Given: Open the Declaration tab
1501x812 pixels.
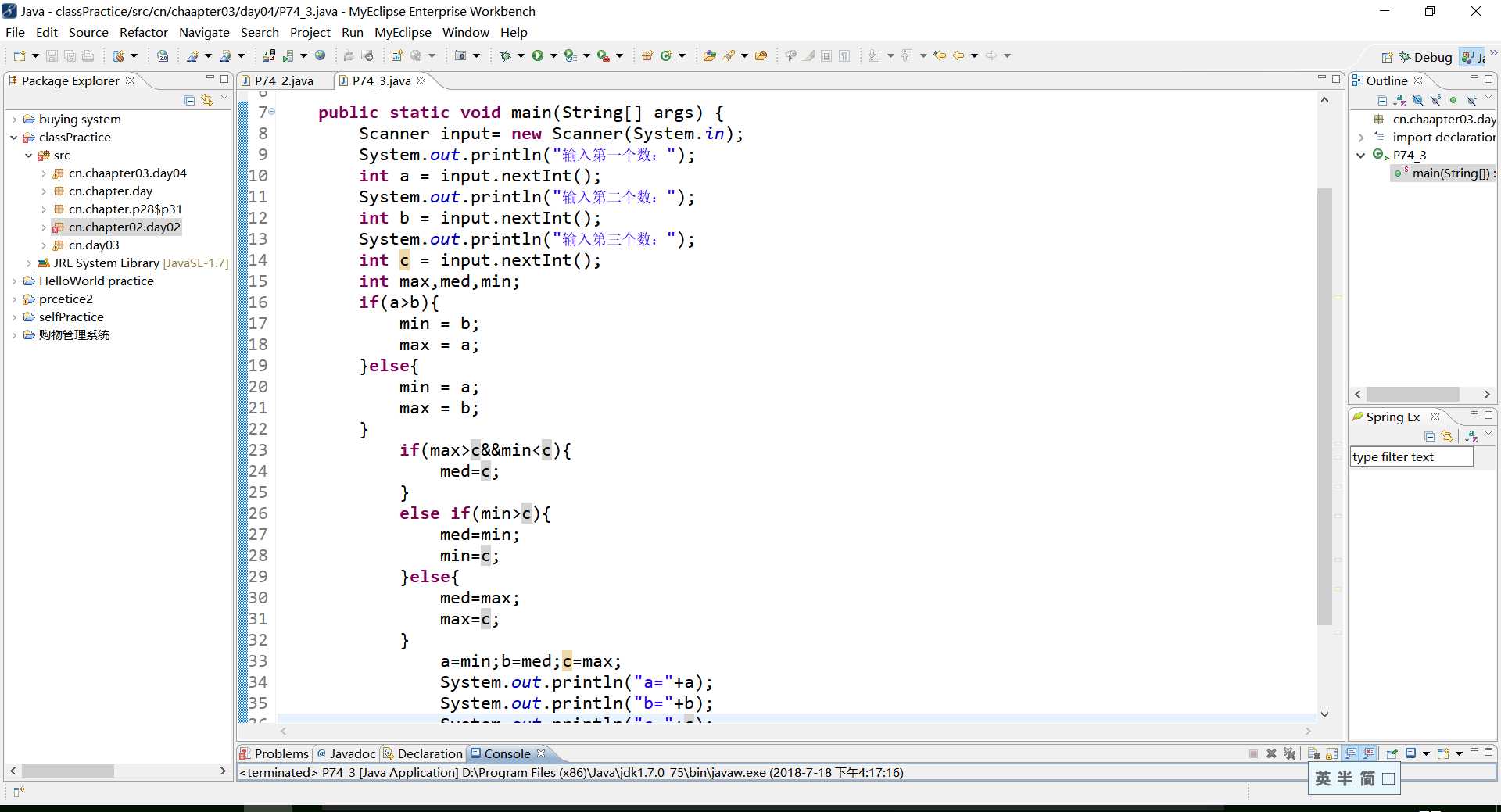Looking at the screenshot, I should (x=423, y=753).
